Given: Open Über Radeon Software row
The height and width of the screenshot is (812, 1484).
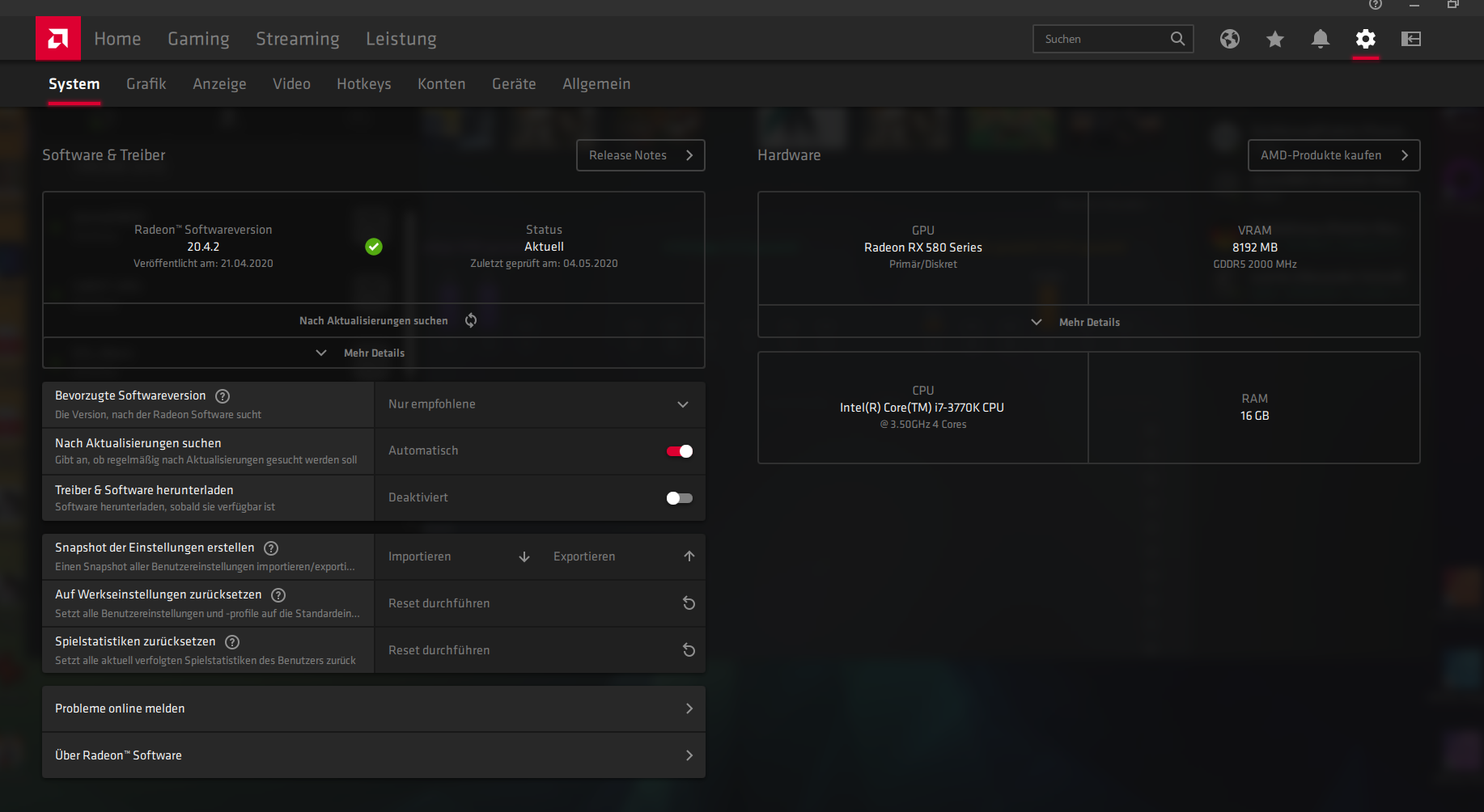Looking at the screenshot, I should (374, 755).
